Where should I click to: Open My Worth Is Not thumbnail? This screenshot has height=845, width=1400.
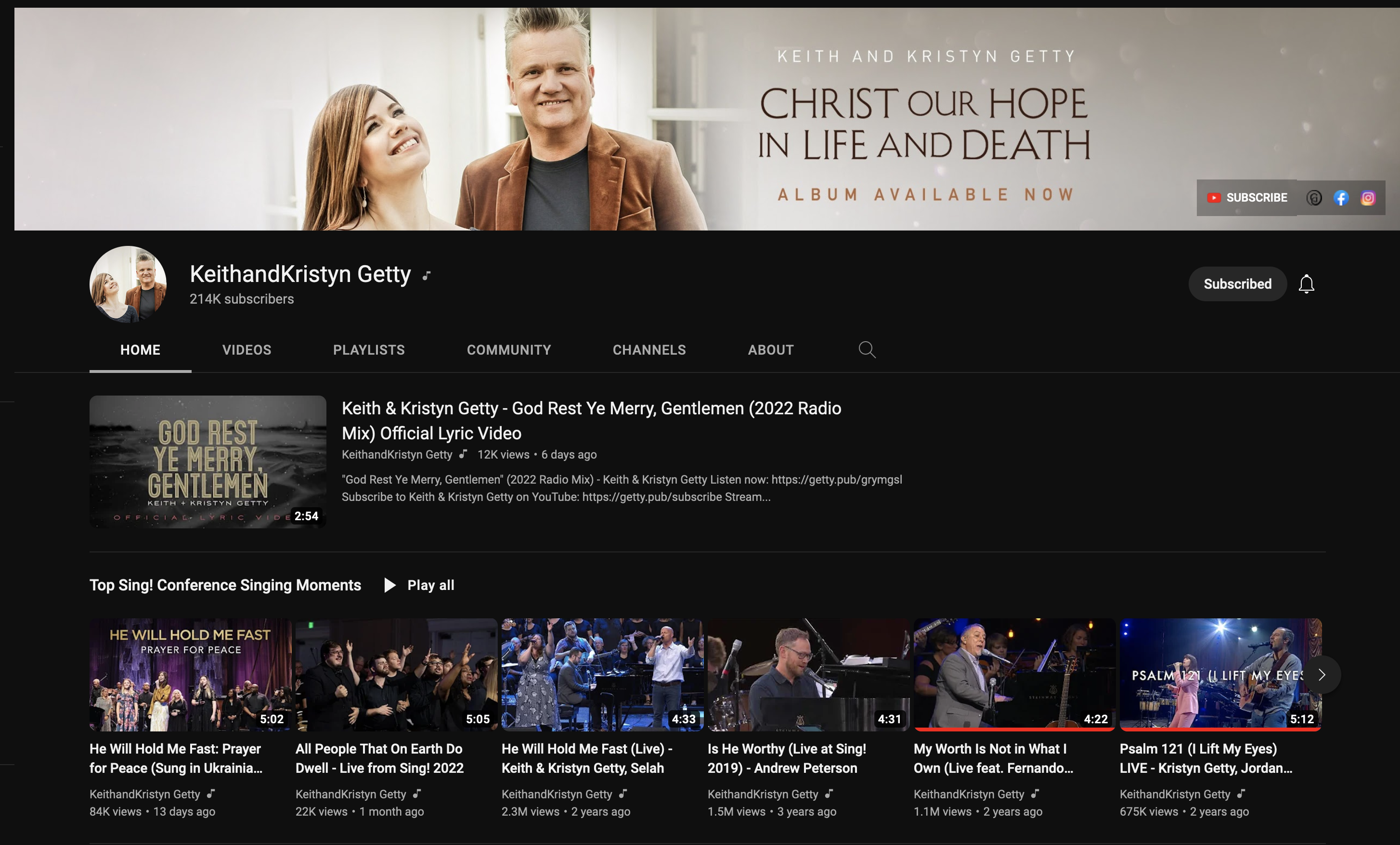1014,675
